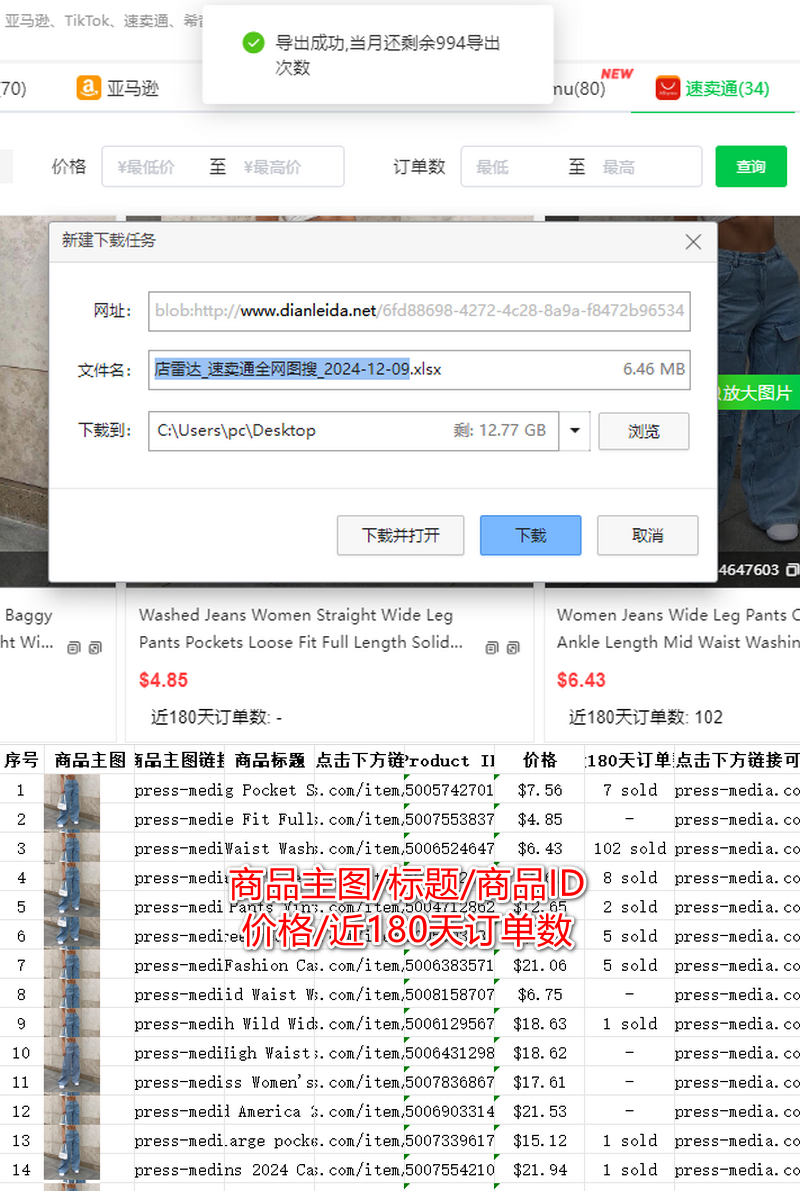Image resolution: width=800 pixels, height=1191 pixels.
Task: Close the 新建下载任务 dialog
Action: tap(693, 241)
